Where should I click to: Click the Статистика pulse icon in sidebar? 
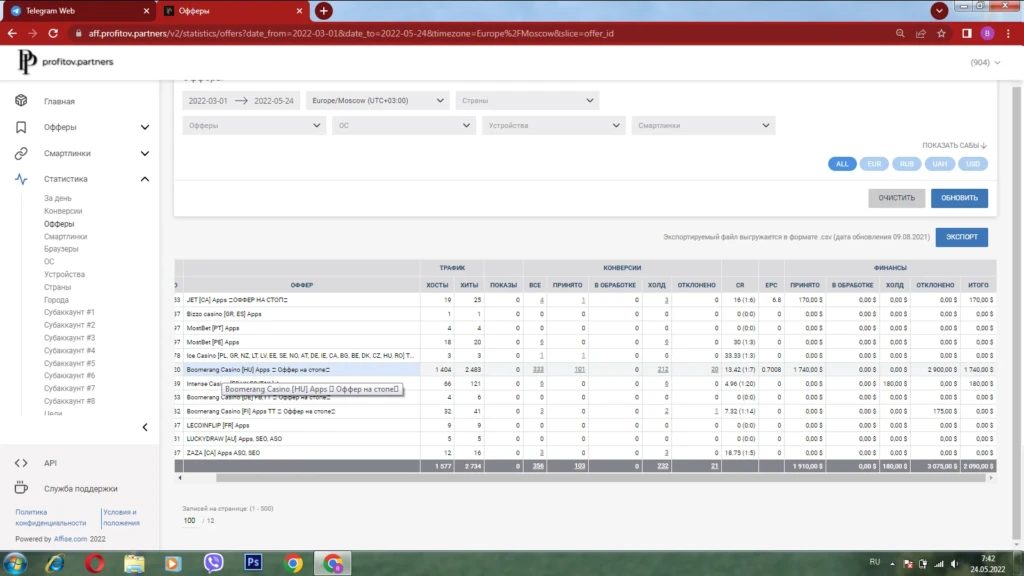21,179
